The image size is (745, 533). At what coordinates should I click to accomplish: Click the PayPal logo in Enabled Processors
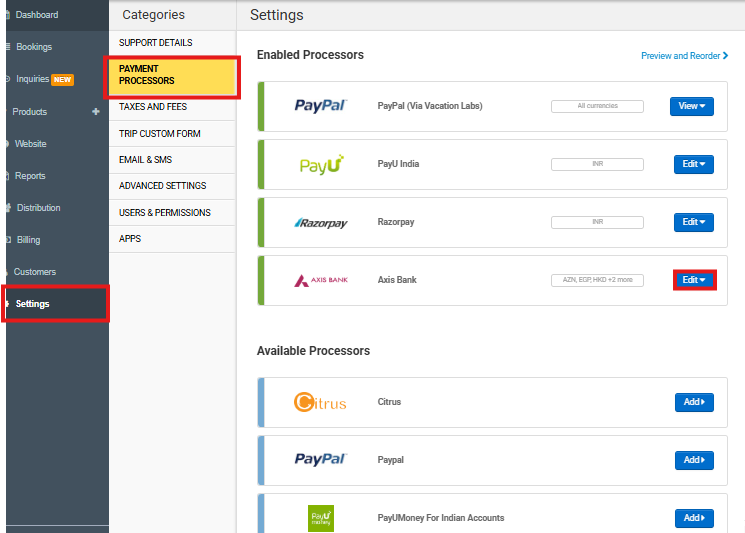click(319, 106)
